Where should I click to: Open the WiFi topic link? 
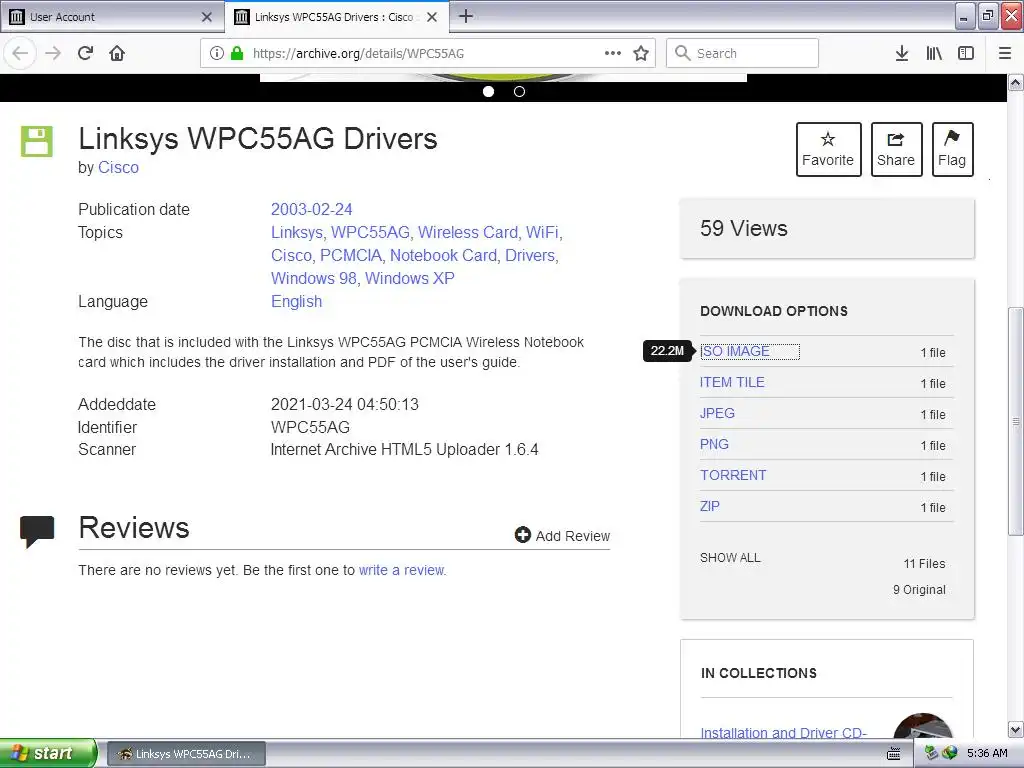542,232
